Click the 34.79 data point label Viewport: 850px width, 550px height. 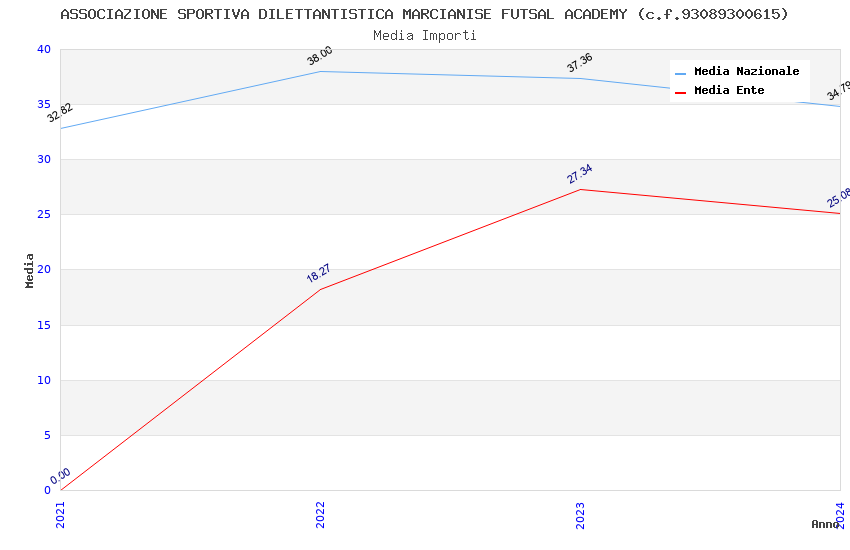(x=838, y=92)
